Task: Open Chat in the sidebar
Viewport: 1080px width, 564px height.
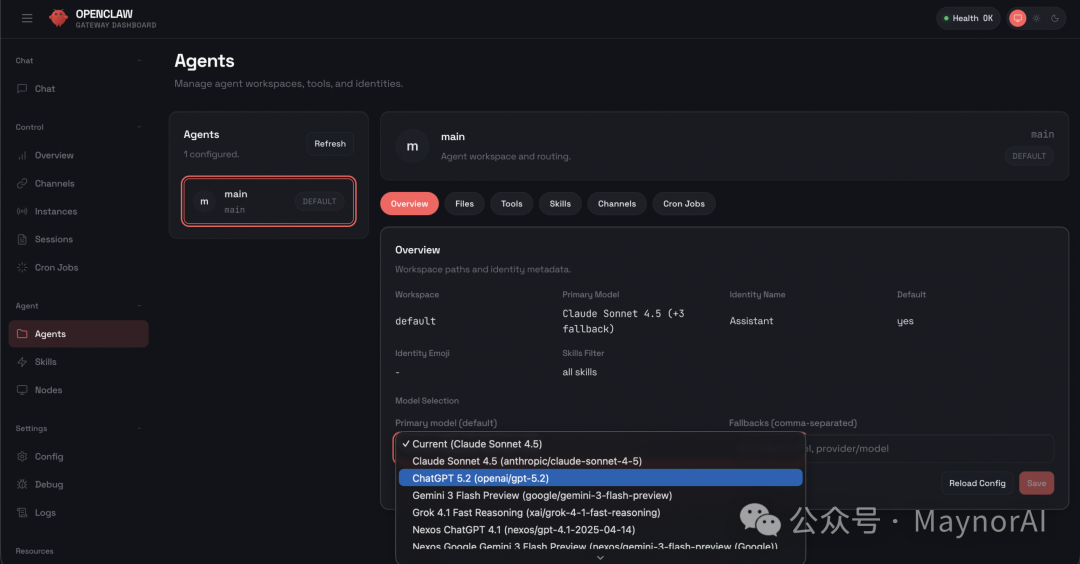Action: coord(79,89)
